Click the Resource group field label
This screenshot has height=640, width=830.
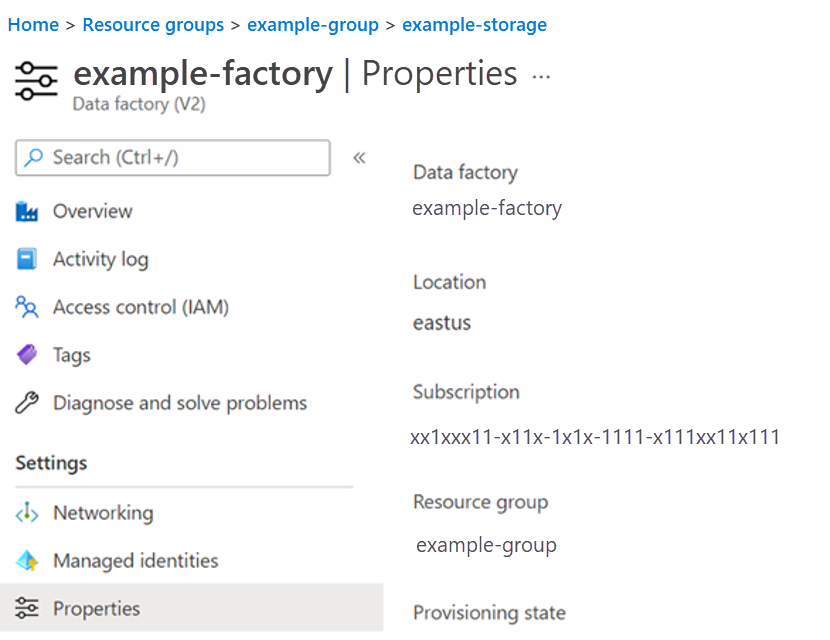(480, 502)
